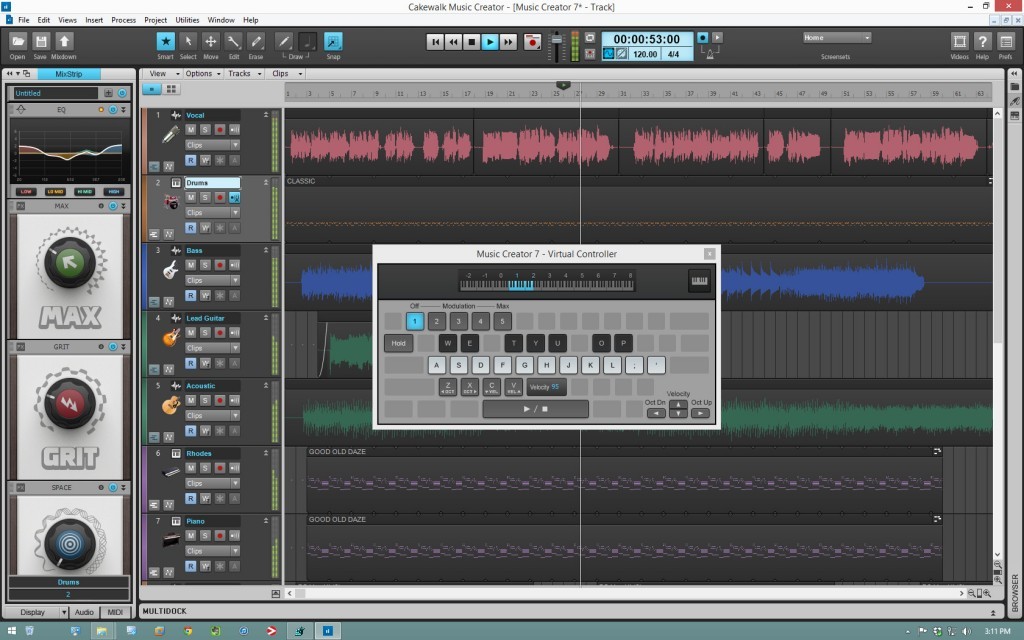This screenshot has width=1024, height=640.
Task: Click the G key in Virtual Controller
Action: click(x=524, y=365)
